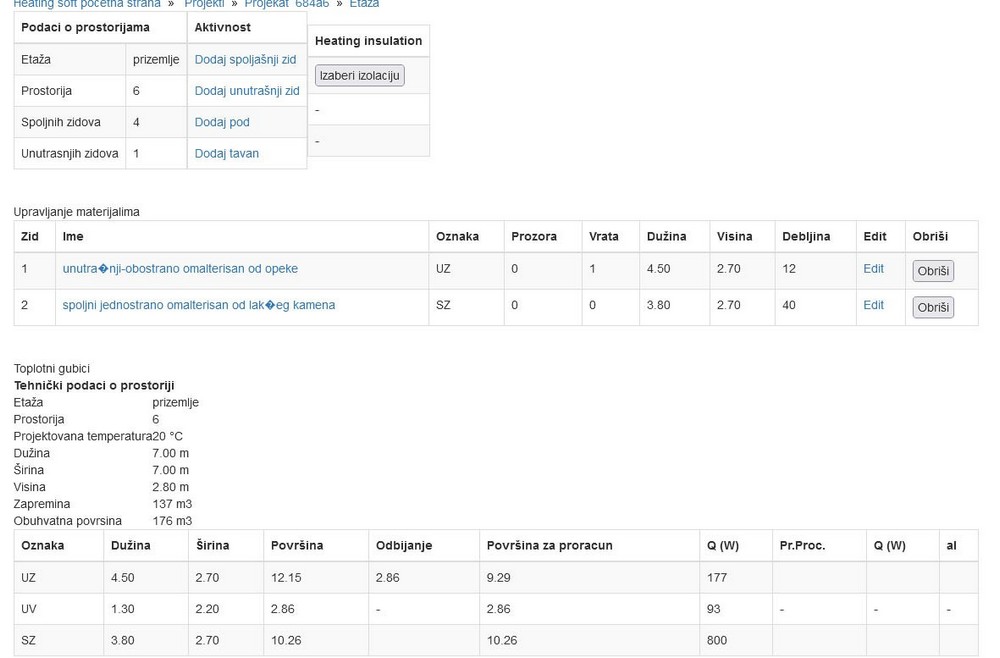Click the 'Površina za proracun' column header
This screenshot has width=1000, height=658.
pos(549,545)
